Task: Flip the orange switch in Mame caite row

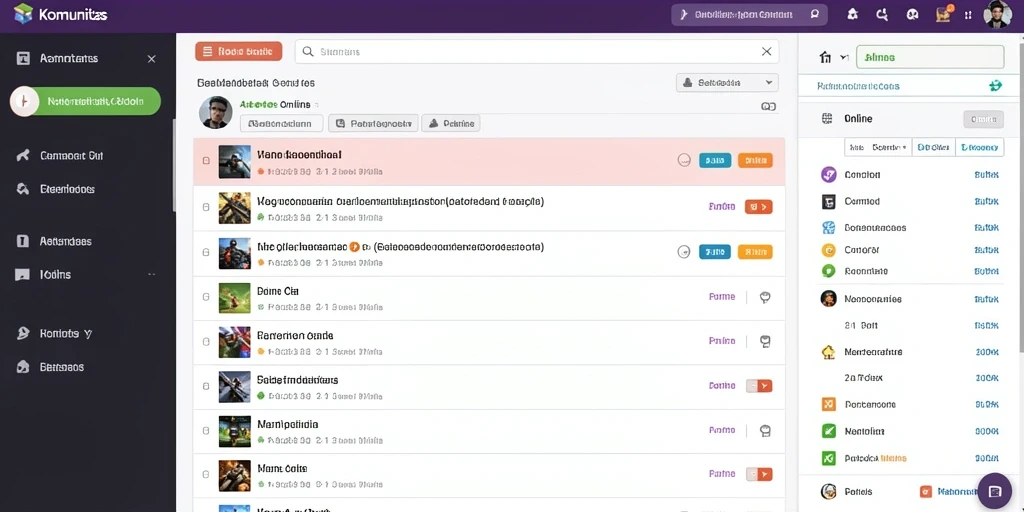Action: tap(759, 474)
